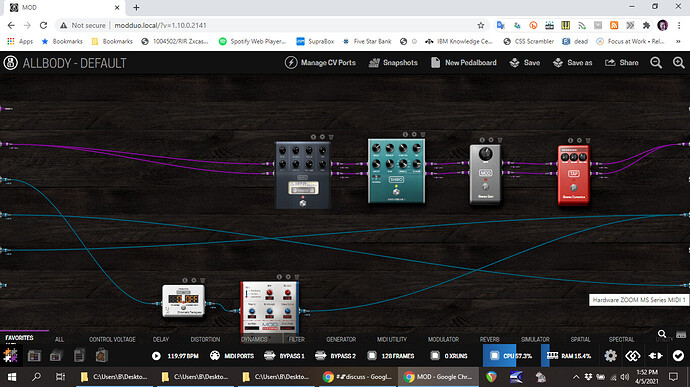This screenshot has height=387, width=690.
Task: Open settings gear of dark blue pedal
Action: tap(322, 137)
